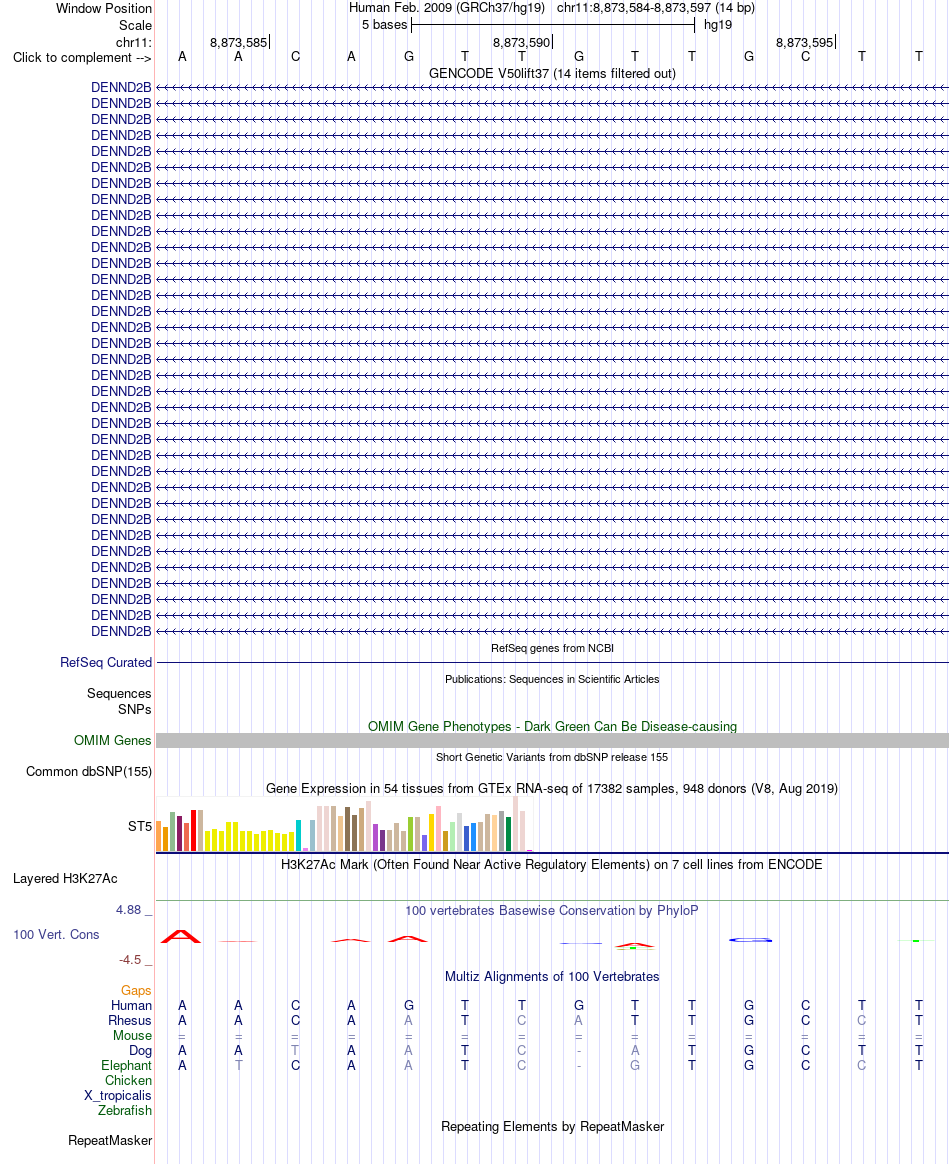This screenshot has height=1164, width=950.
Task: Click the Gaps row label
Action: coord(136,990)
